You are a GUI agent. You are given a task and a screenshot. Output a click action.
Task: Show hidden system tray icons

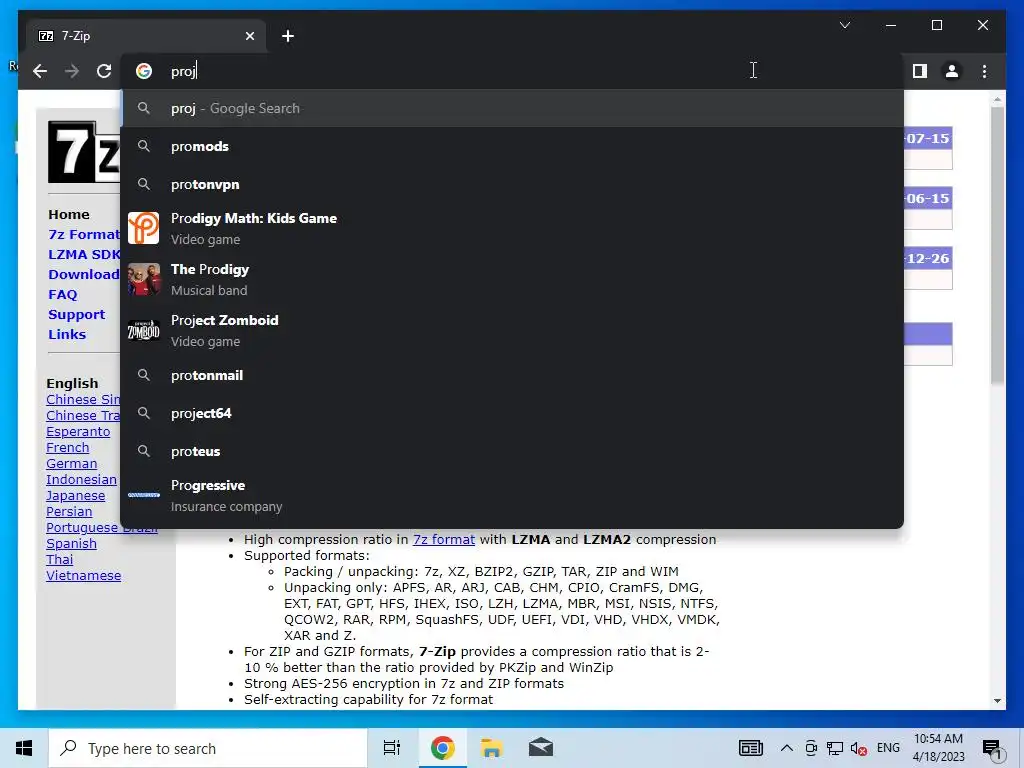pos(787,748)
